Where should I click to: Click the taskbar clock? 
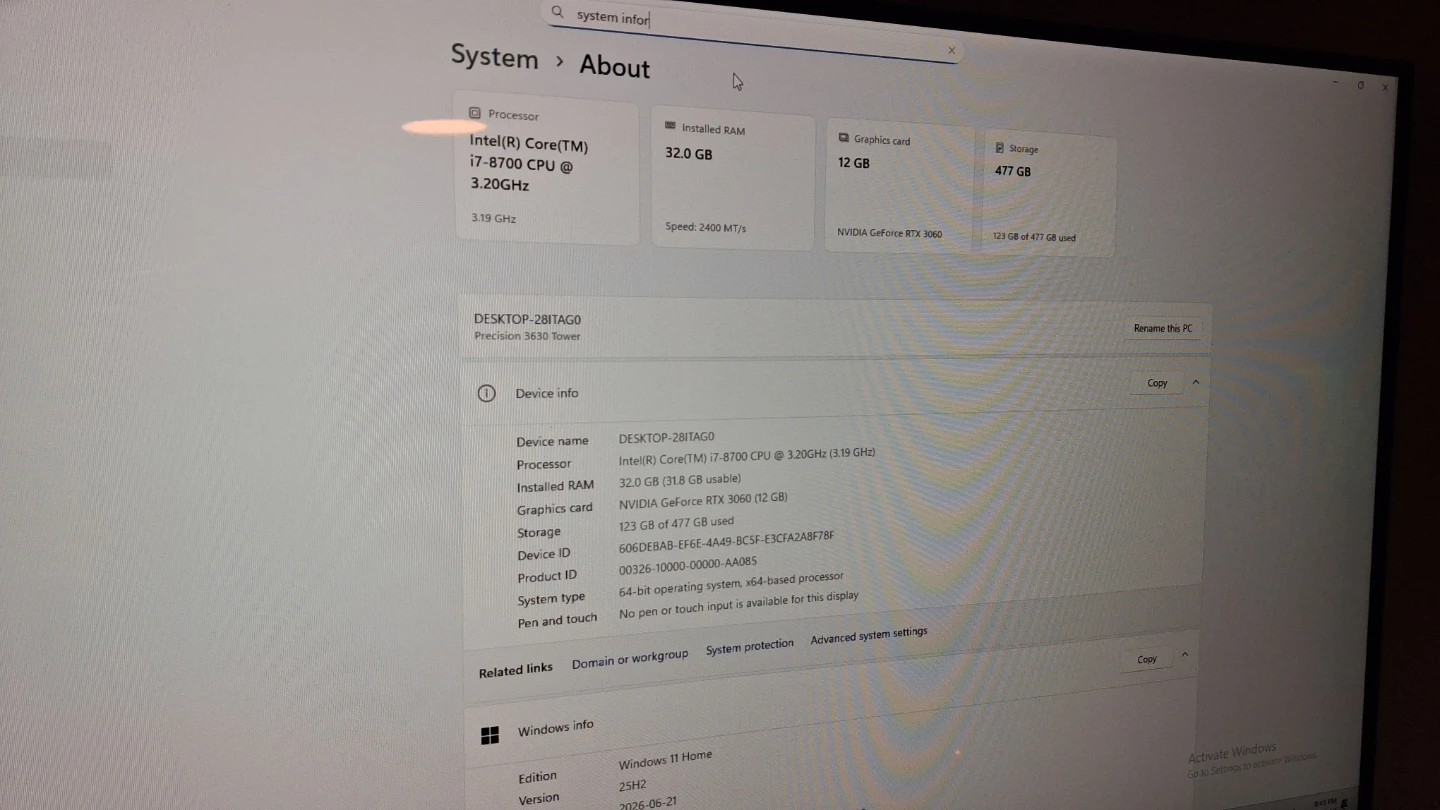click(1325, 801)
